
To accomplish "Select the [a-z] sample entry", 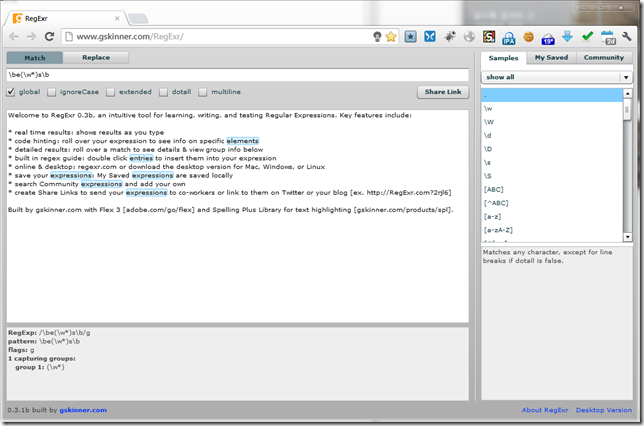I will (552, 216).
